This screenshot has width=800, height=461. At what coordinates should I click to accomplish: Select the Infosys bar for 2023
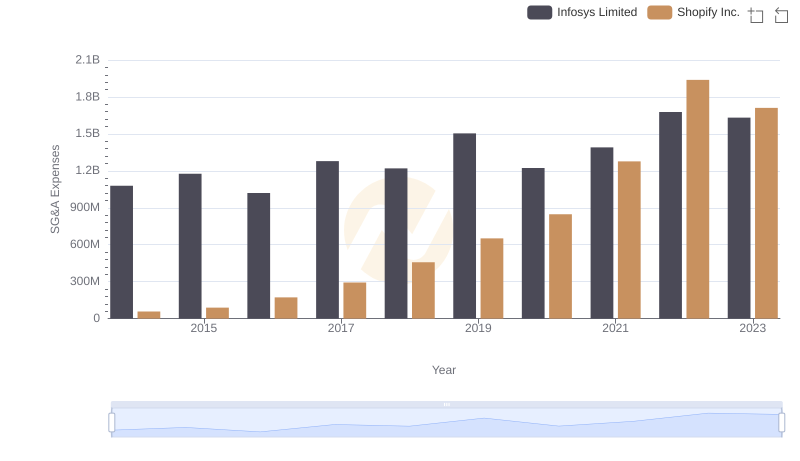[x=739, y=218]
